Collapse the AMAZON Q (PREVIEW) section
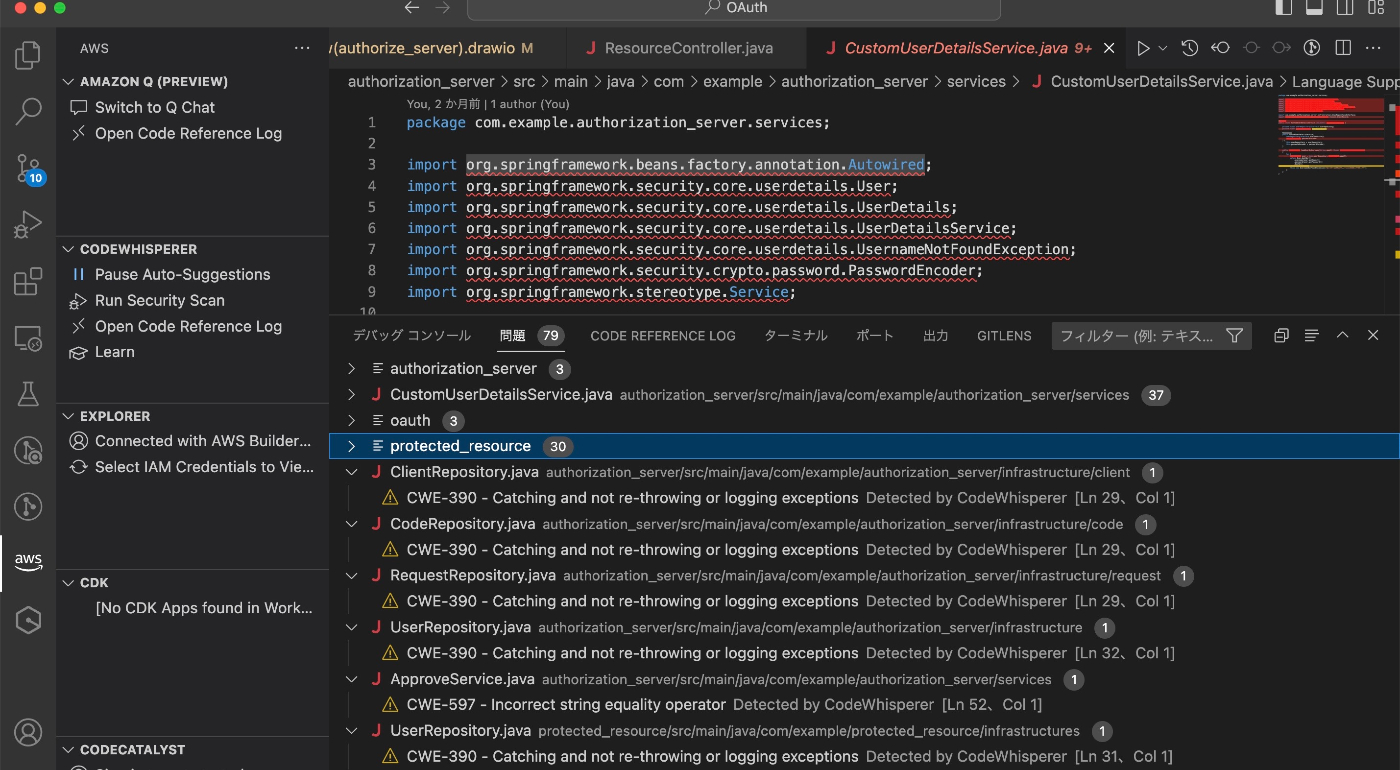 click(69, 82)
